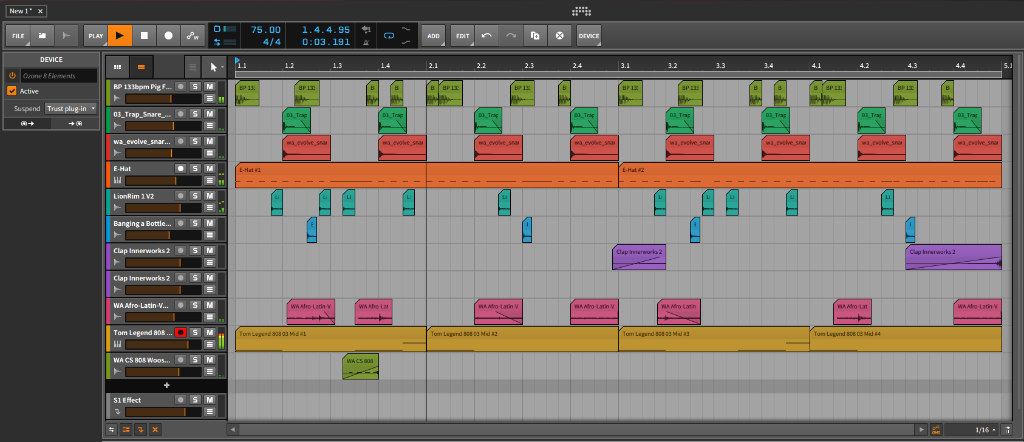
Task: Mute the 03_Trap_Snare track
Action: click(210, 114)
